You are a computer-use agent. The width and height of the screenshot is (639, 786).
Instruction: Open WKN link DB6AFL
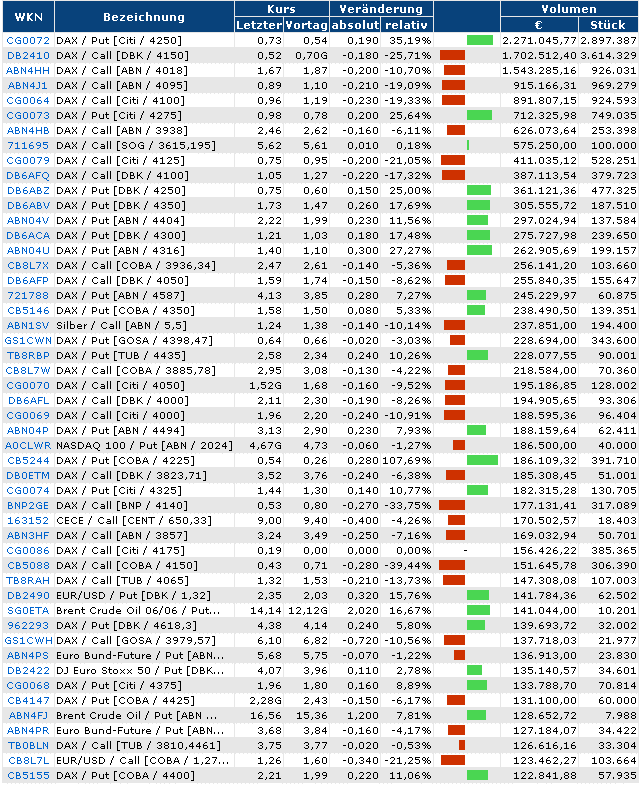pyautogui.click(x=28, y=401)
